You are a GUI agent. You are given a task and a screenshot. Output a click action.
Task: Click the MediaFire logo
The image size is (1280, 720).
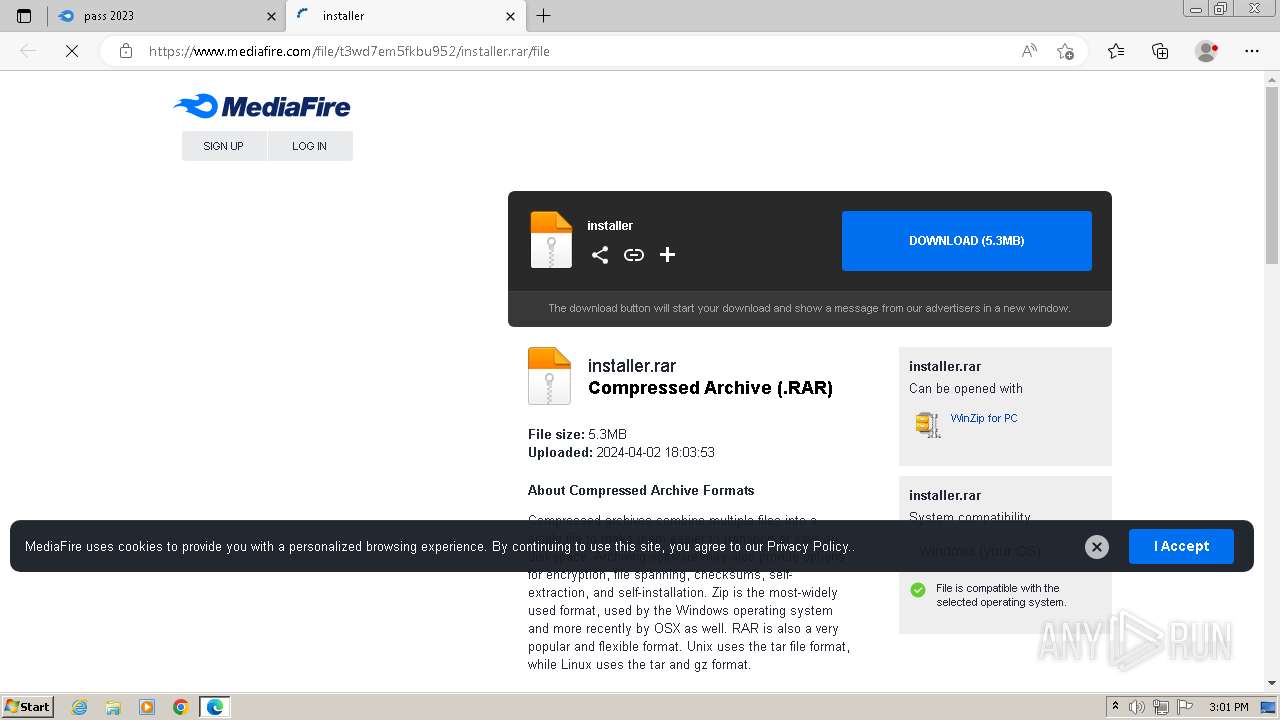pyautogui.click(x=262, y=106)
